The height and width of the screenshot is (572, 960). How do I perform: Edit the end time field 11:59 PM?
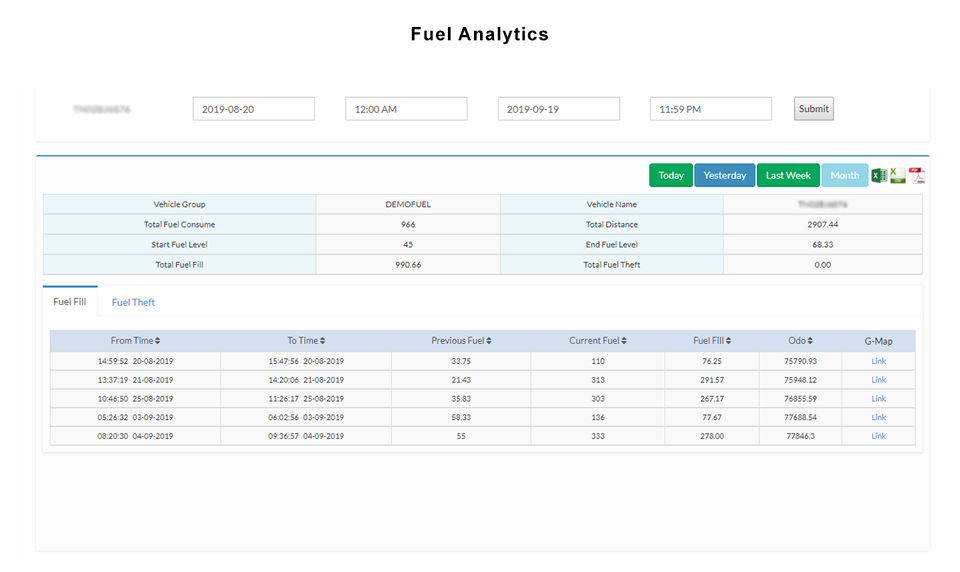711,109
